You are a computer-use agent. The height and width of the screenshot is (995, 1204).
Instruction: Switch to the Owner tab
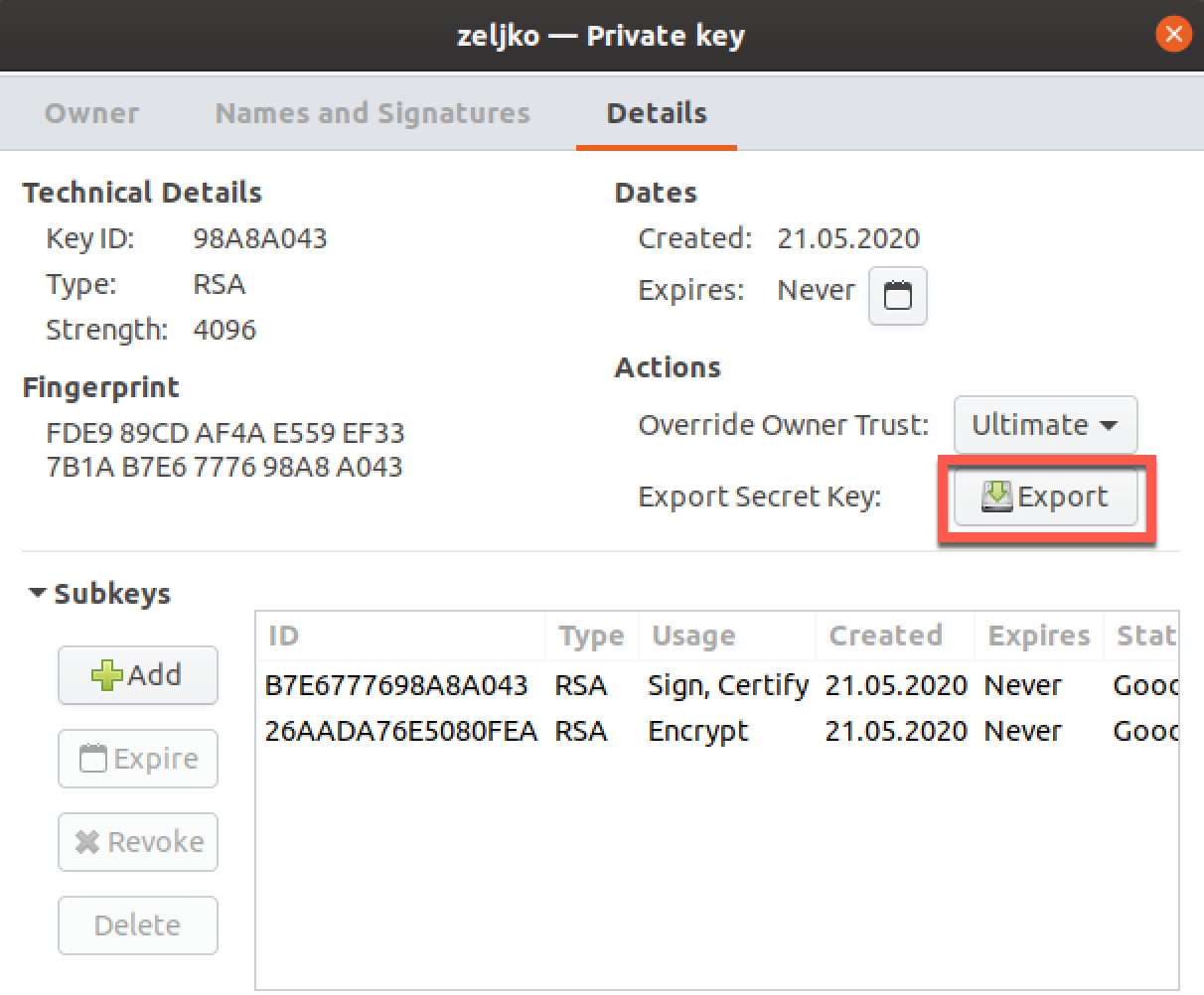click(91, 113)
